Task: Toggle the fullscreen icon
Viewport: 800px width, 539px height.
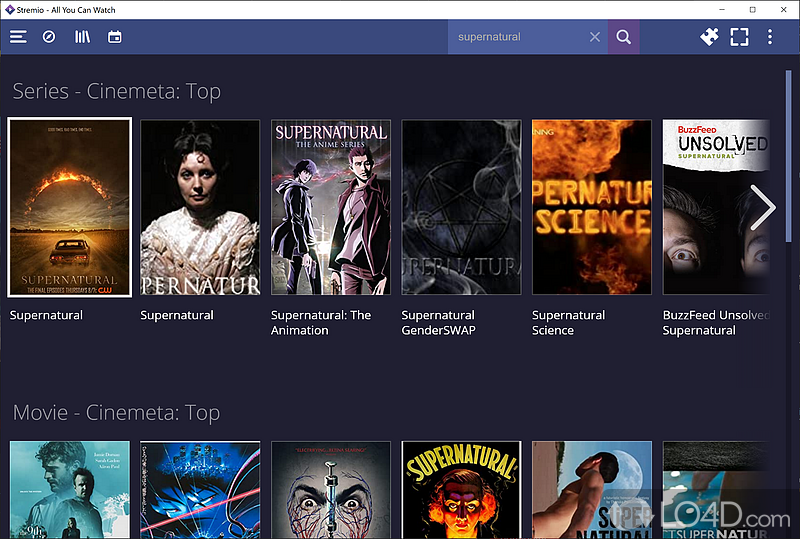Action: [739, 37]
